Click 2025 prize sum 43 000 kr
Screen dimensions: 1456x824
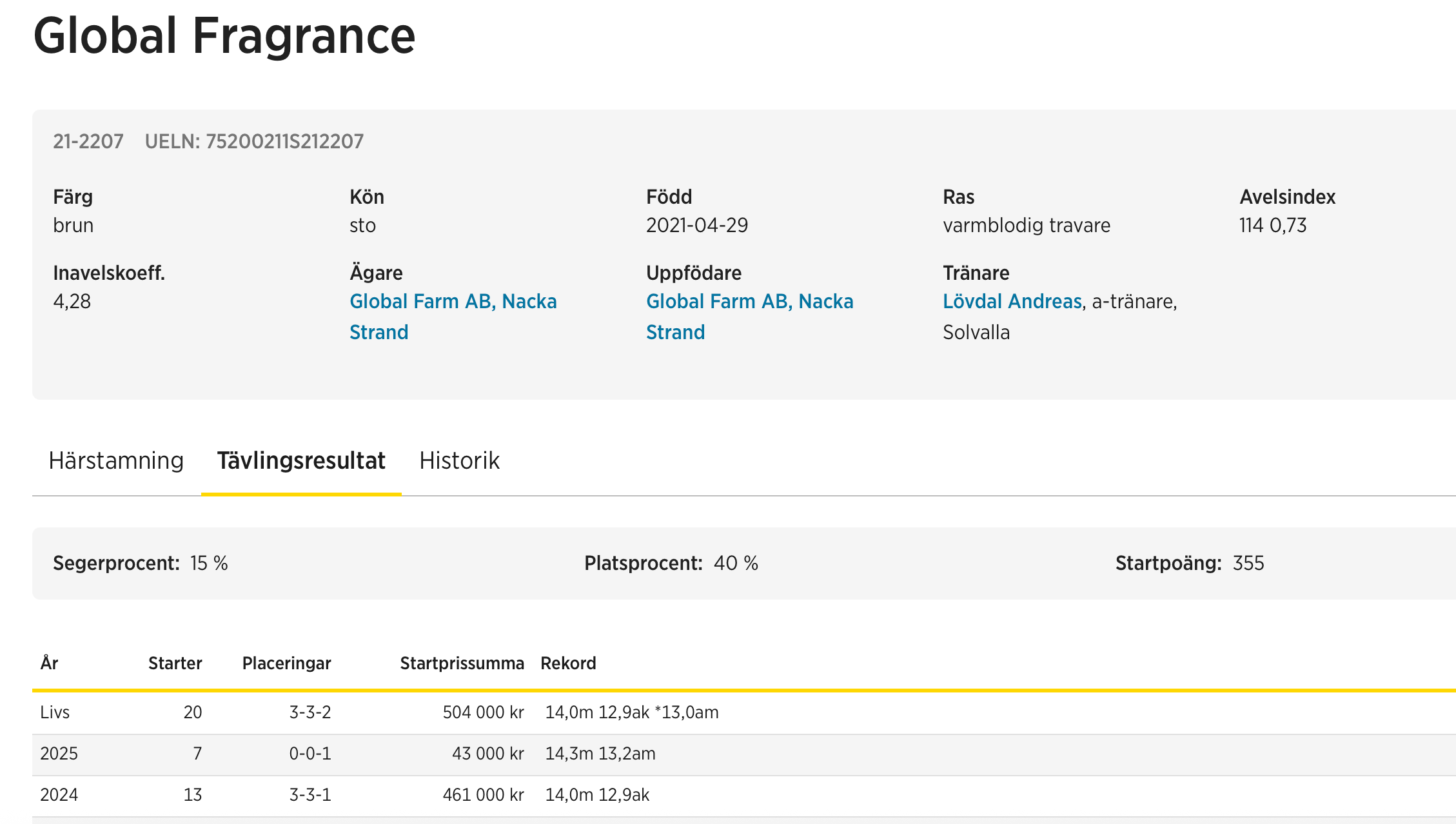tap(487, 754)
